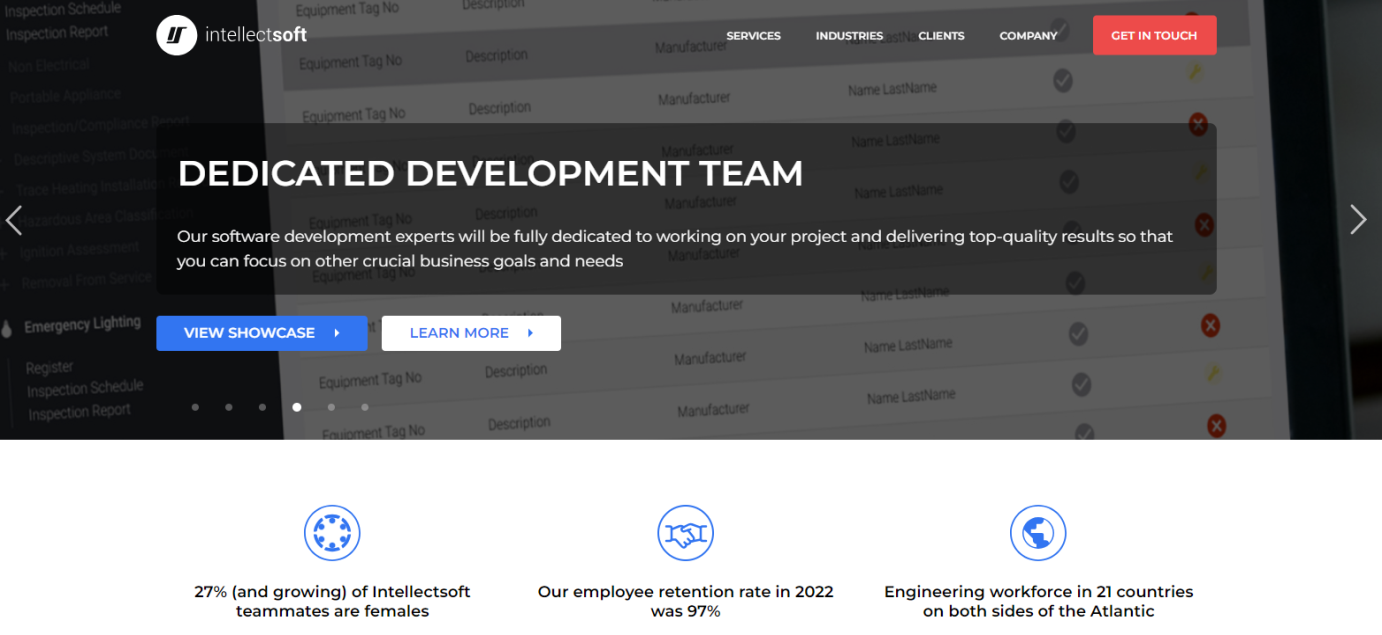This screenshot has width=1382, height=635.
Task: Select the fifth carousel dot
Action: [331, 407]
